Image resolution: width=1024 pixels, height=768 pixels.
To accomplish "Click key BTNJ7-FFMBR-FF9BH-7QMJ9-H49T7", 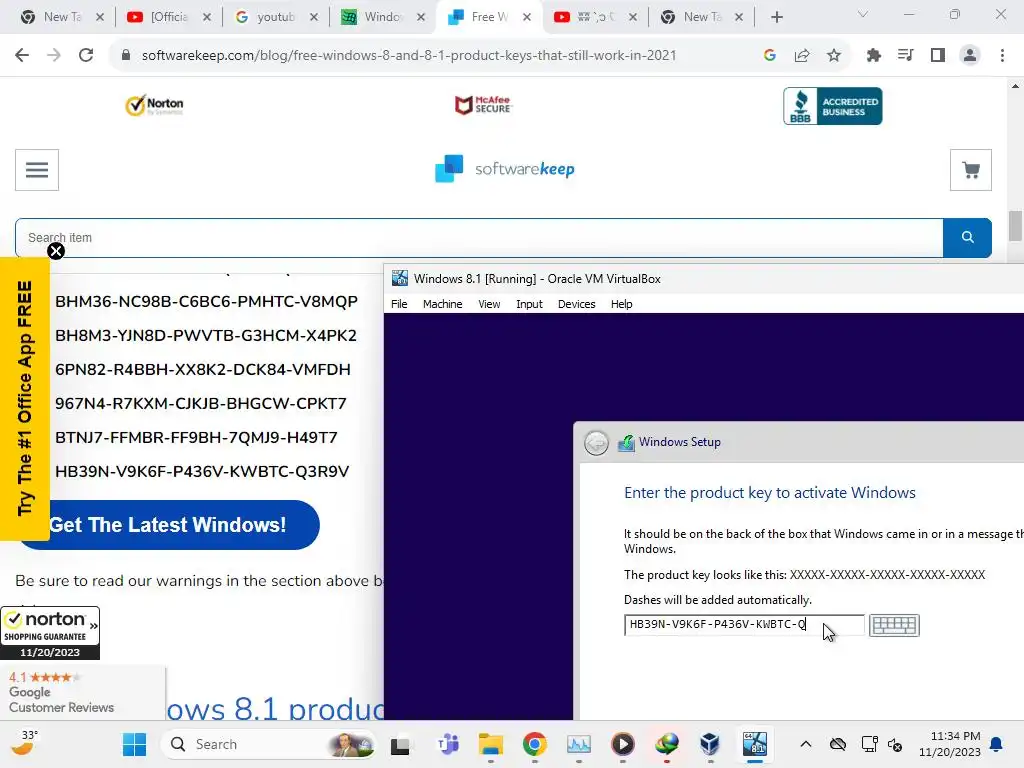I will (x=196, y=438).
